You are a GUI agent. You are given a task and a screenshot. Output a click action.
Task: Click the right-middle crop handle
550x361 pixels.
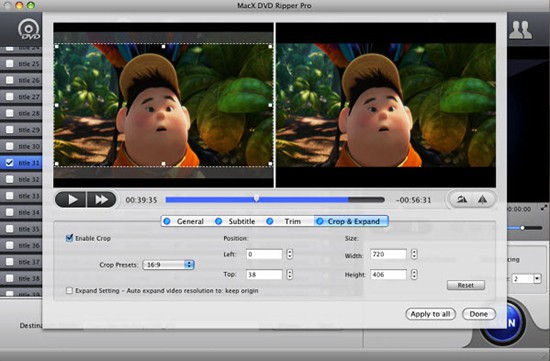coord(270,105)
